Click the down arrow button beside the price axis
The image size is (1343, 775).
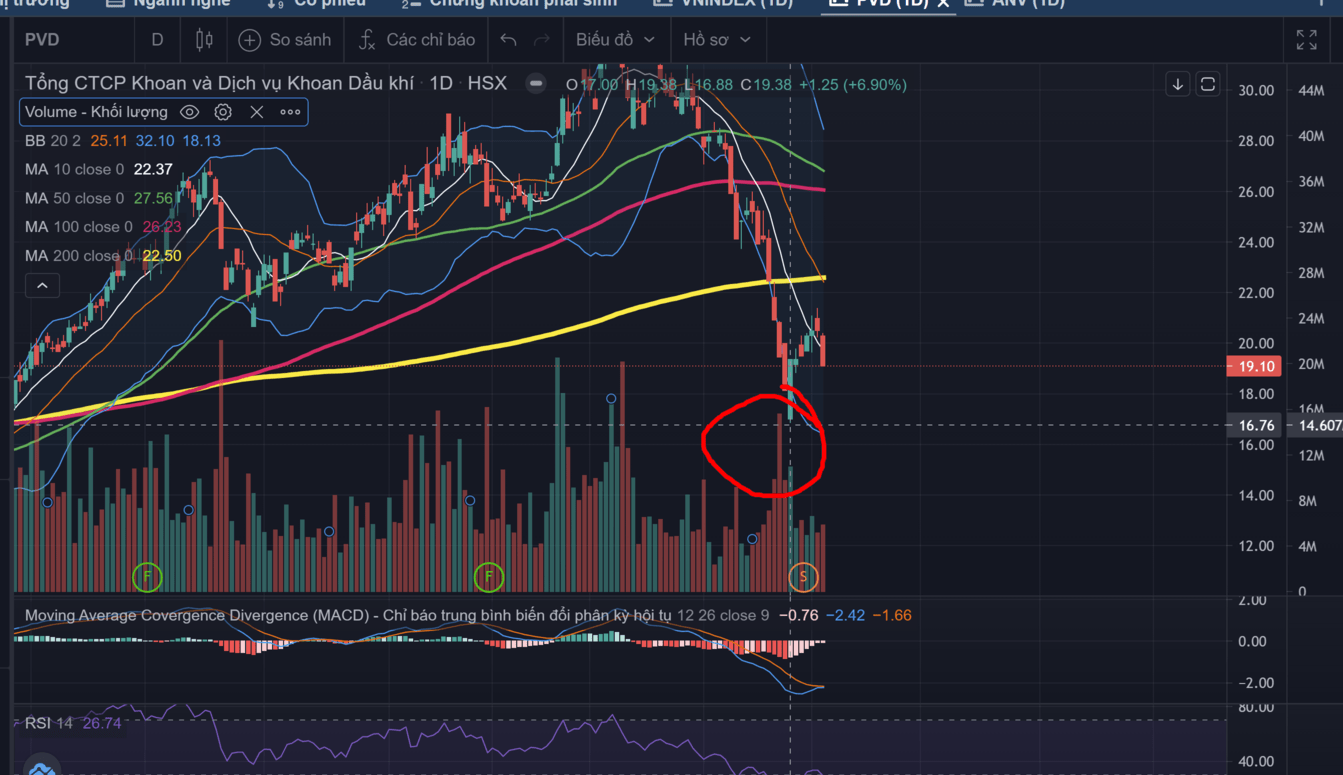click(1178, 84)
